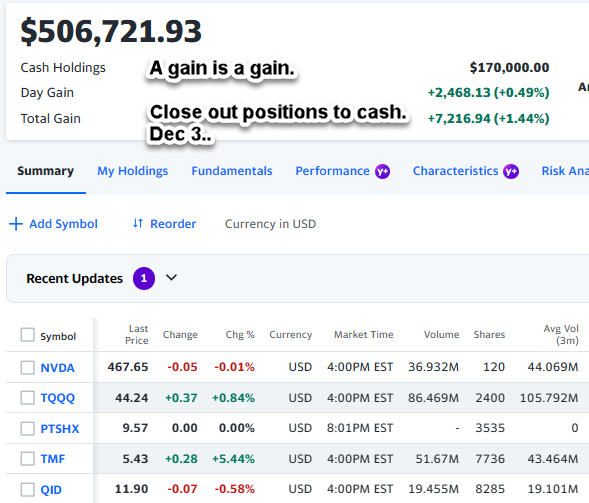The height and width of the screenshot is (503, 589).
Task: Click NVDA change value -0.05
Action: pyautogui.click(x=183, y=367)
